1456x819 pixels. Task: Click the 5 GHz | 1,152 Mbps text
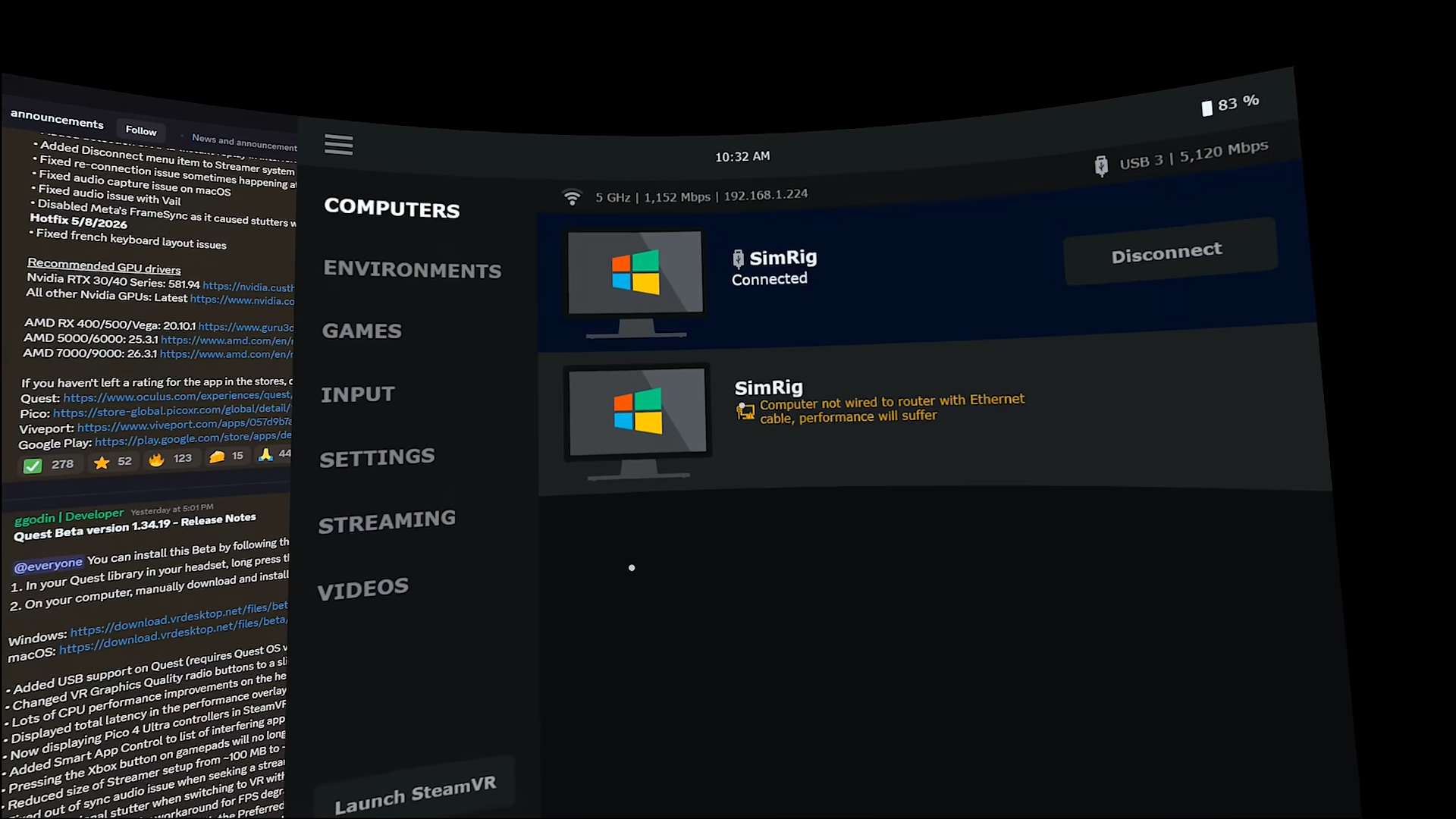click(x=653, y=197)
